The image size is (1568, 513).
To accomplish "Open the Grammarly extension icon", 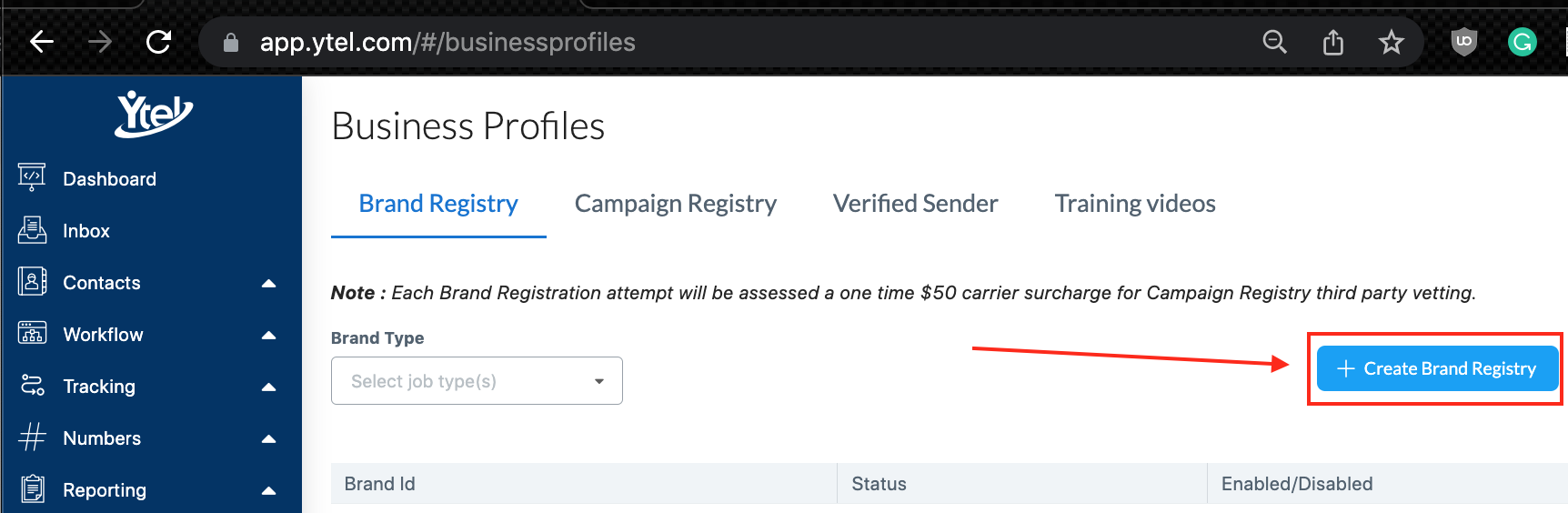I will 1522,42.
